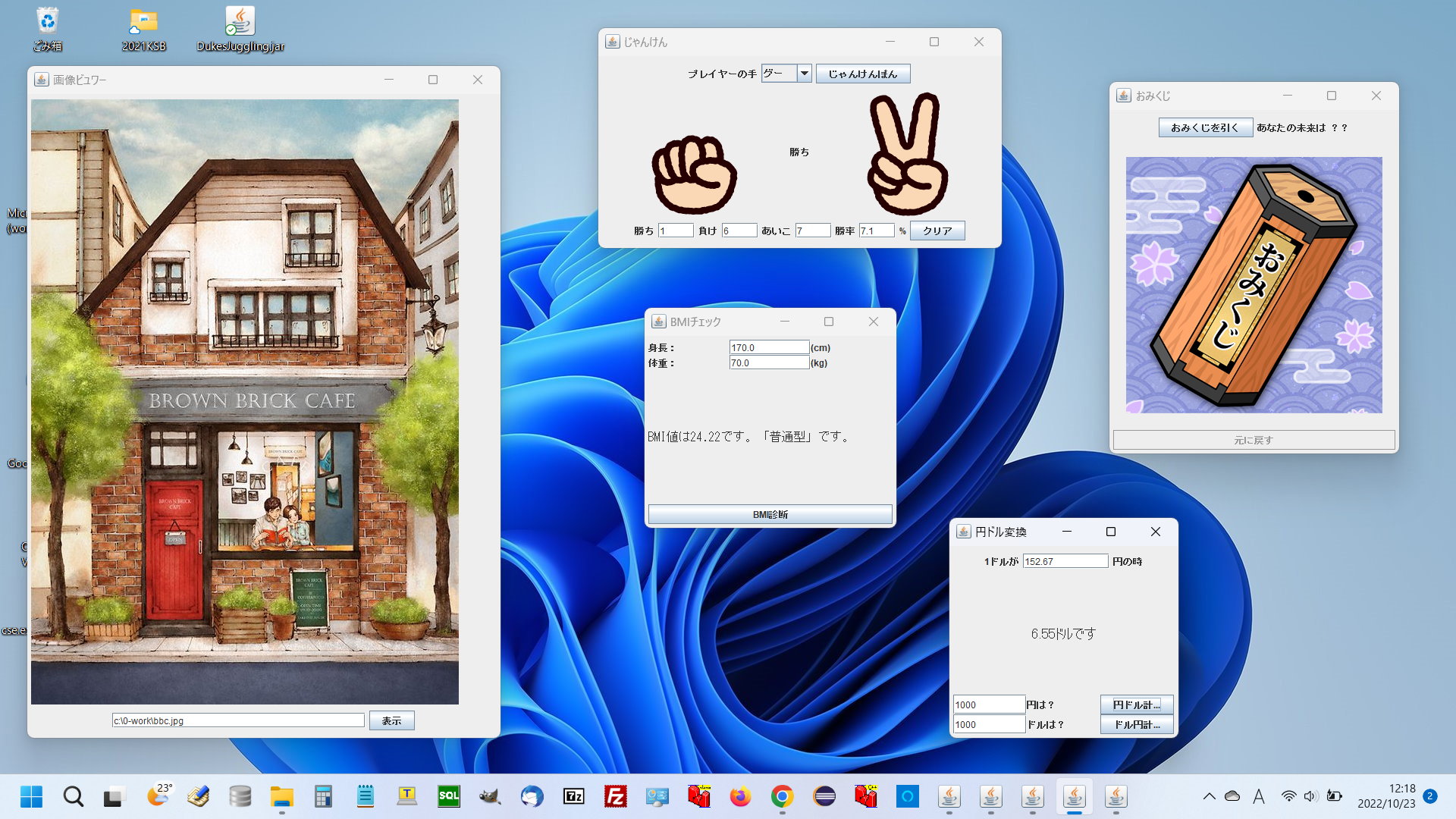
Task: Focus the あいこ count field
Action: click(812, 231)
